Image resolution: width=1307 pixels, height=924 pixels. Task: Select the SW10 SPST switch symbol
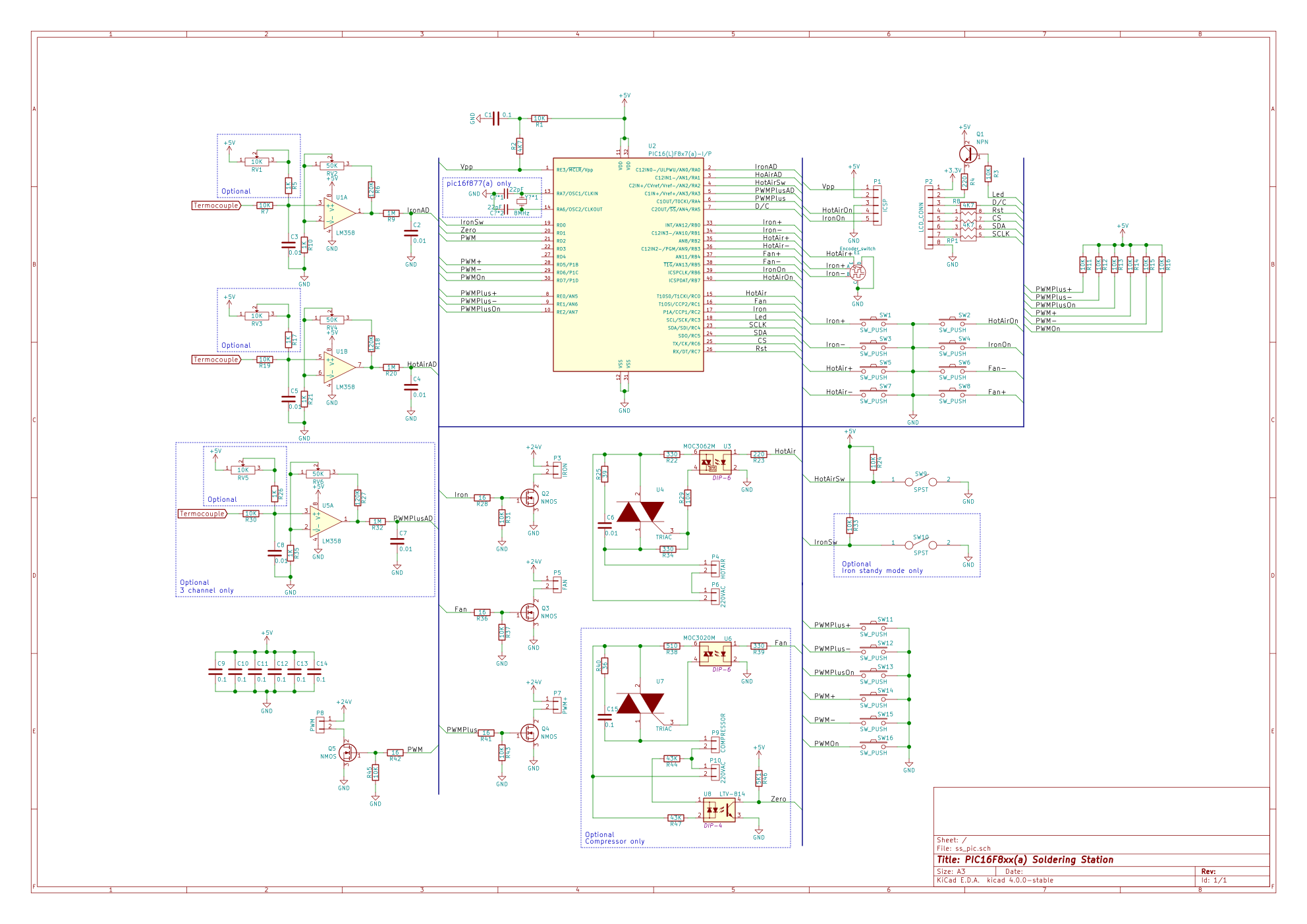tap(921, 545)
